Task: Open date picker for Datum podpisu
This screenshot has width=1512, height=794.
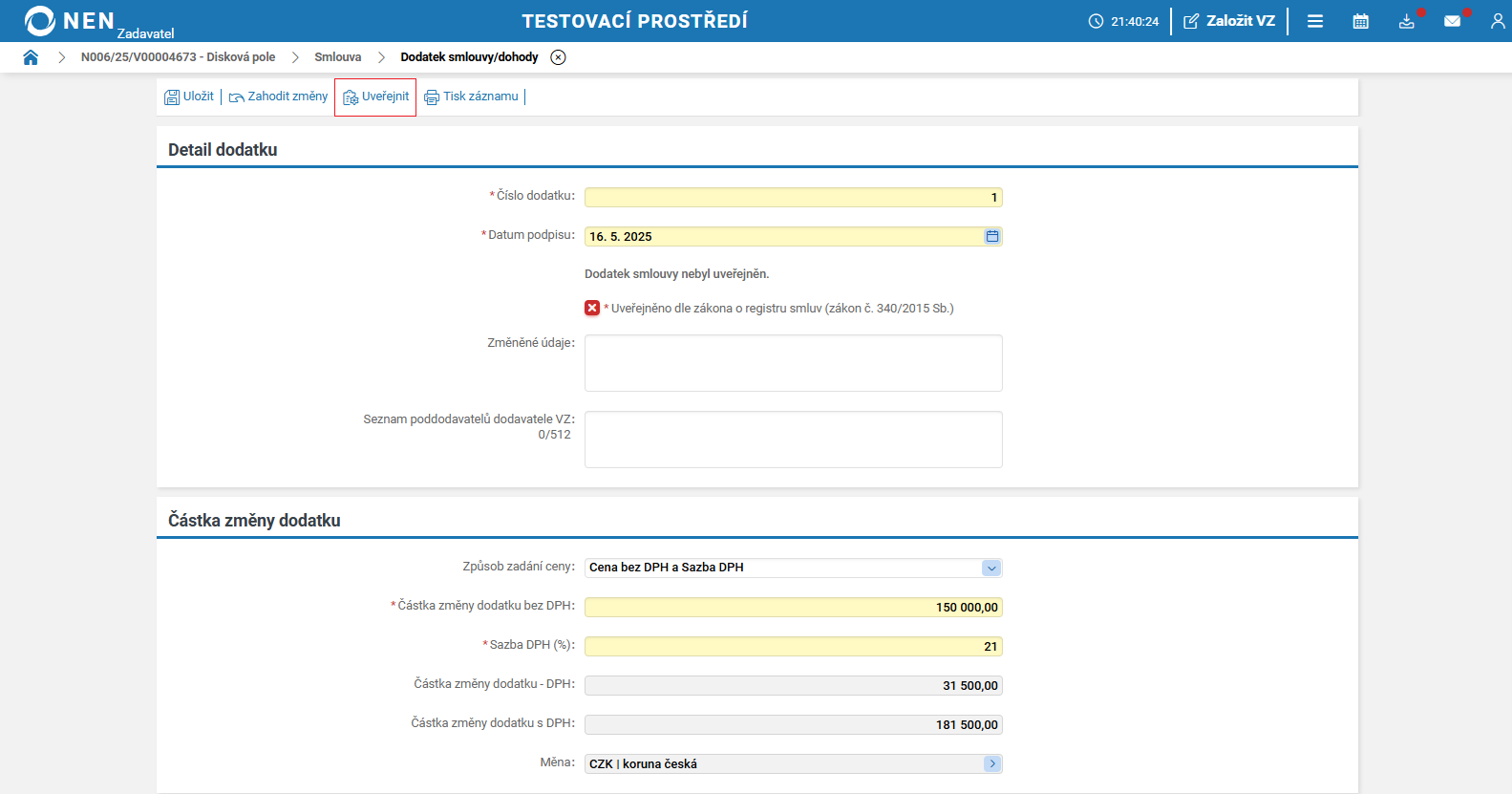Action: click(x=992, y=237)
